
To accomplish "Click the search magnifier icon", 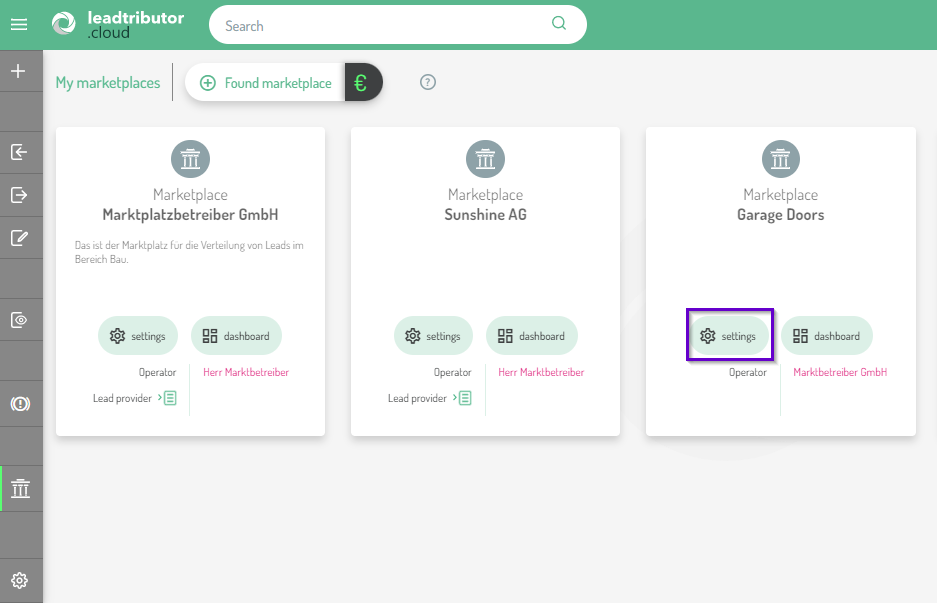I will tap(558, 24).
